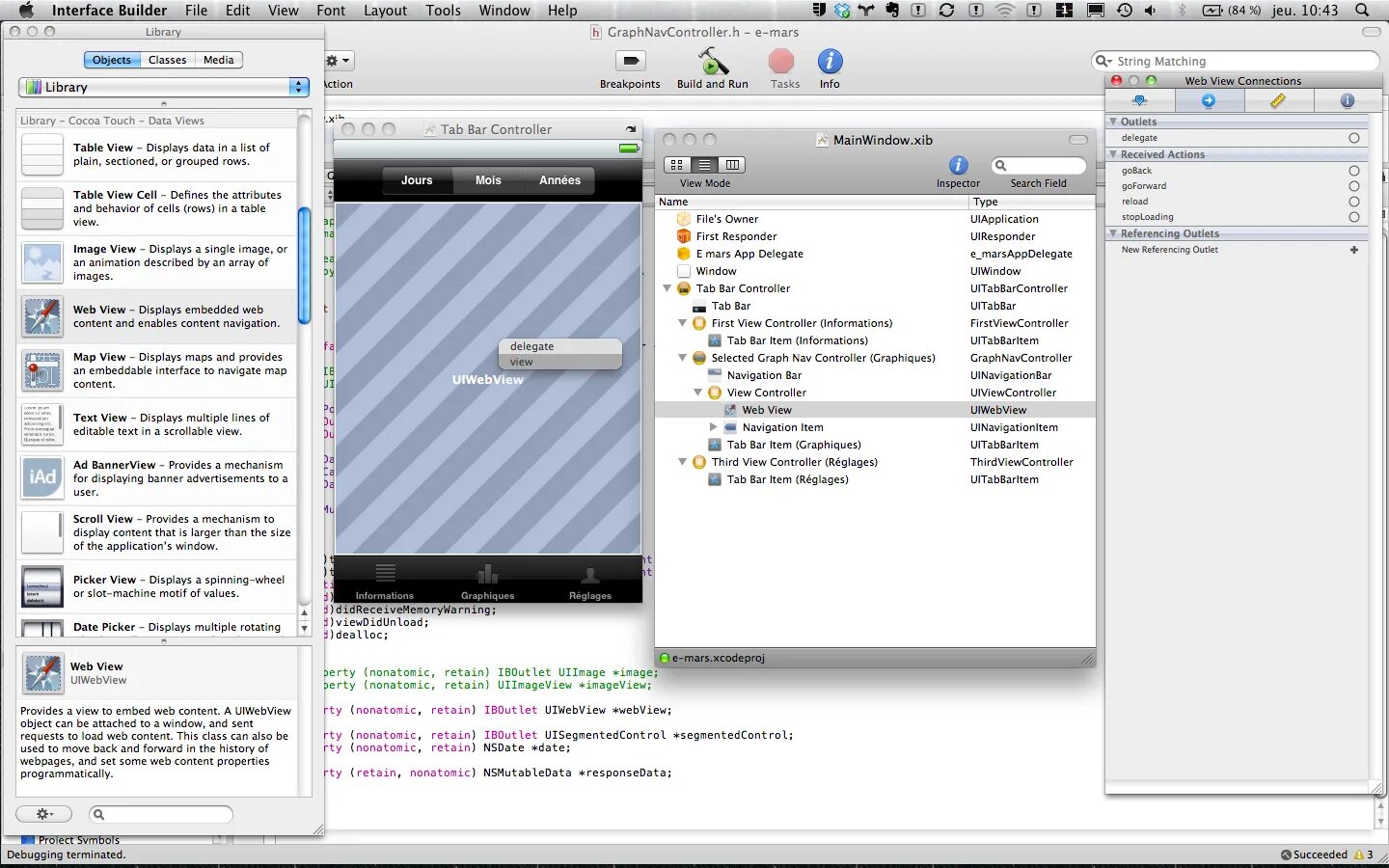Click the stopLoading action connection circle
1389x868 pixels.
coord(1354,217)
